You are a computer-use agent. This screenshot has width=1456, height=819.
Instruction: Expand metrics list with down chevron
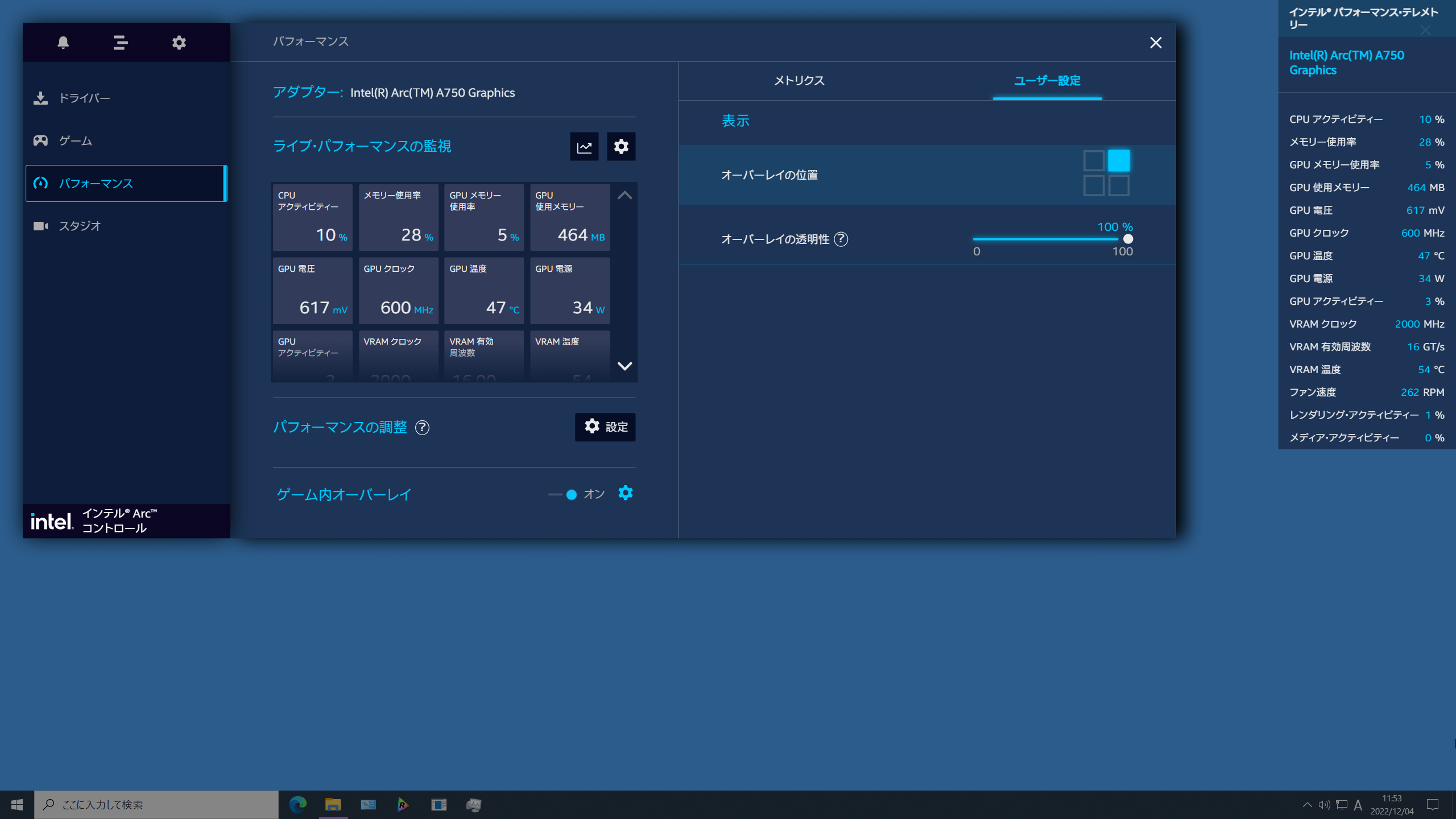tap(624, 366)
